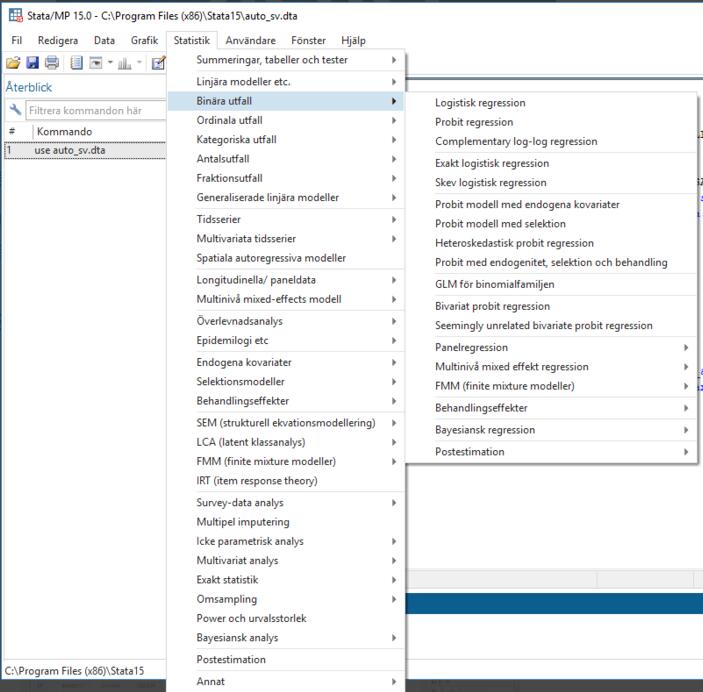Open Epidemilogi etc submenu
The width and height of the screenshot is (703, 692).
pos(286,340)
